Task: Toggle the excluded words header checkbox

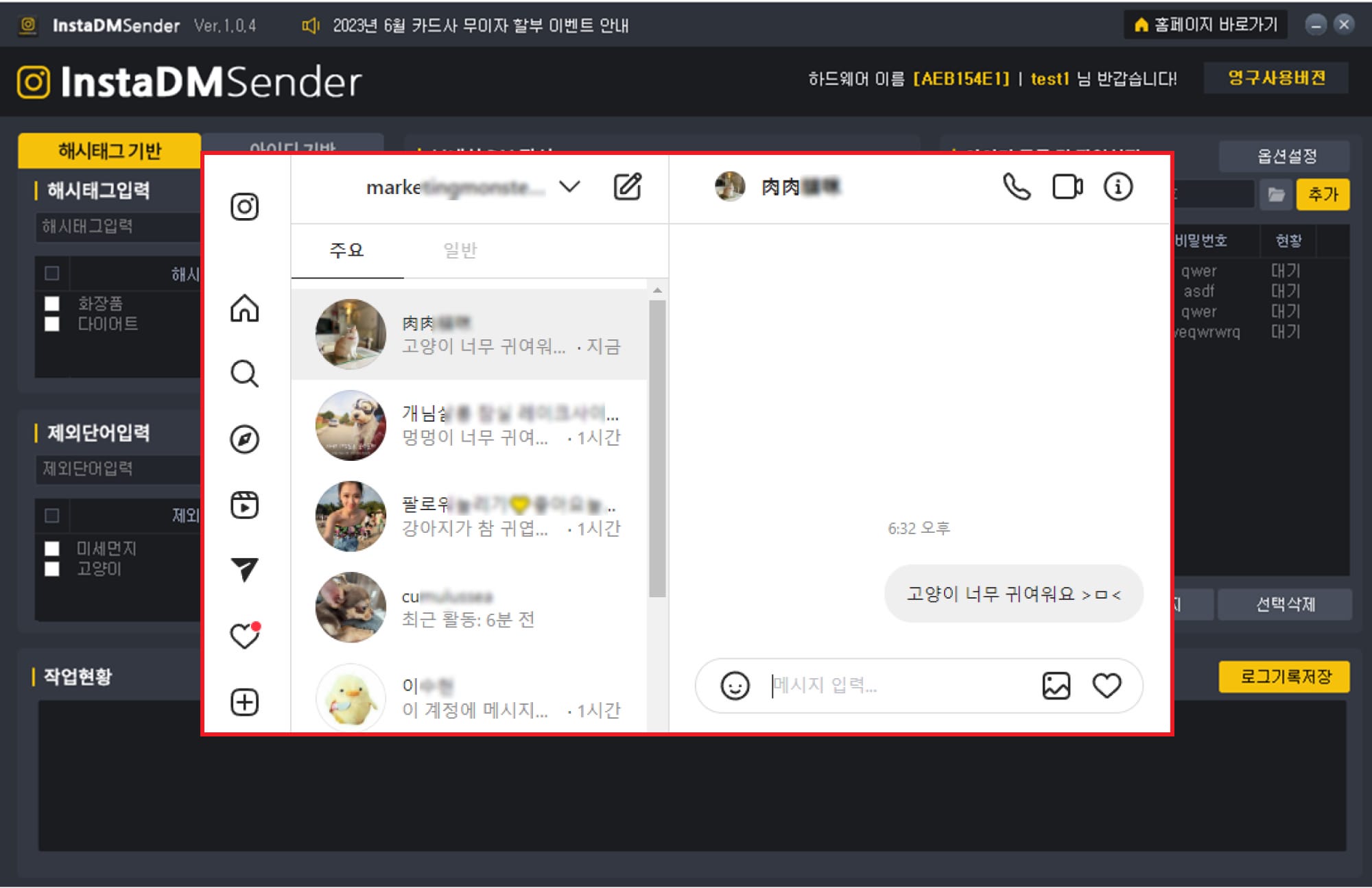Action: [52, 516]
